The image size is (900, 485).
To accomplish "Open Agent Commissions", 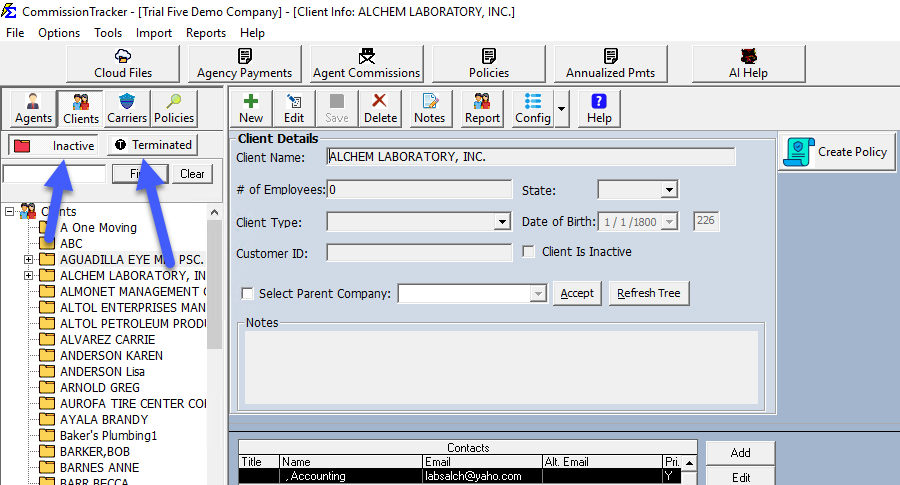I will (367, 64).
